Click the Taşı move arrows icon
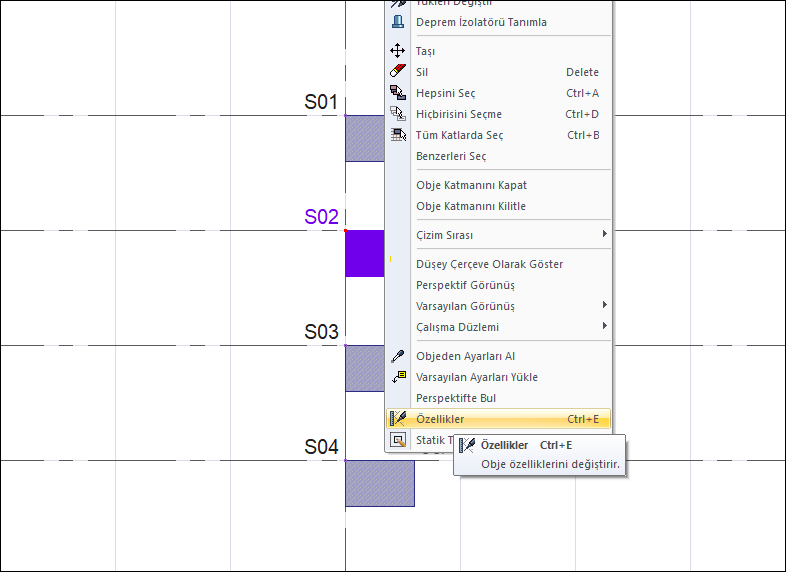 [398, 51]
